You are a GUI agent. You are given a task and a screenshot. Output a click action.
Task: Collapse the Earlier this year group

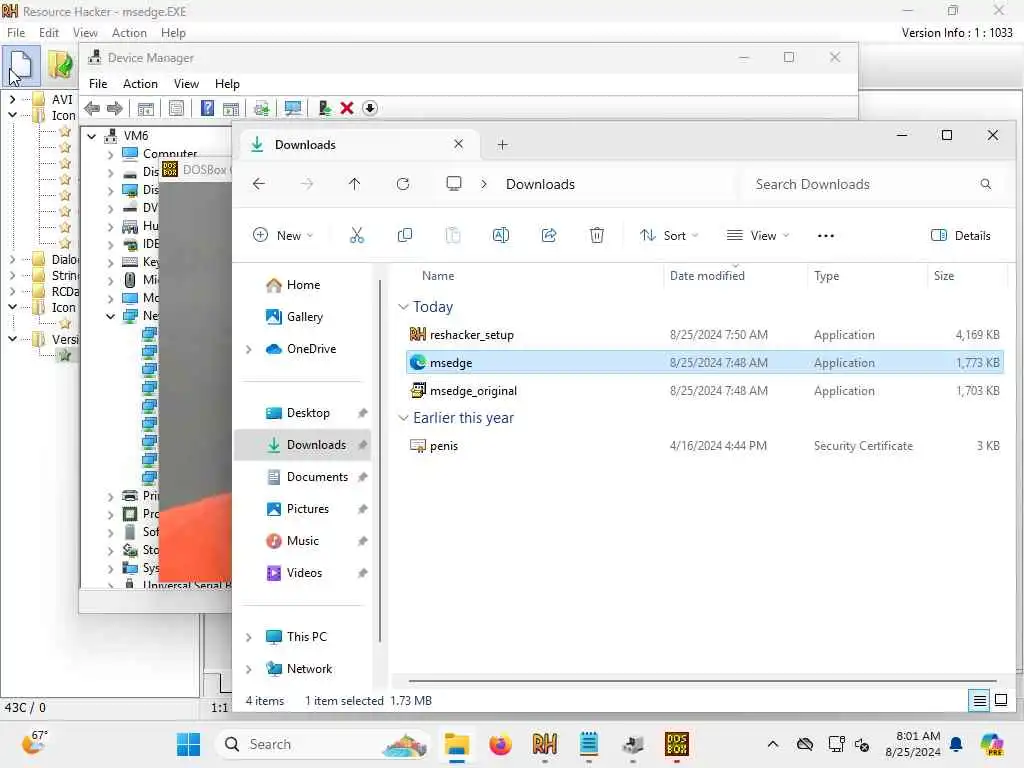403,418
